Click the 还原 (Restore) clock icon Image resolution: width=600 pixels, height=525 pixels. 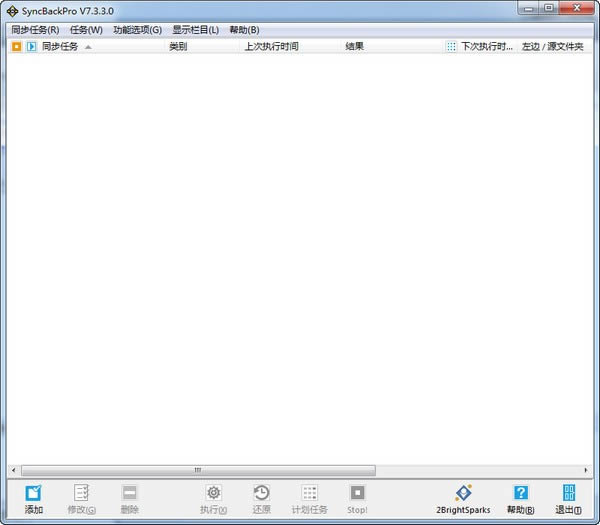point(261,493)
